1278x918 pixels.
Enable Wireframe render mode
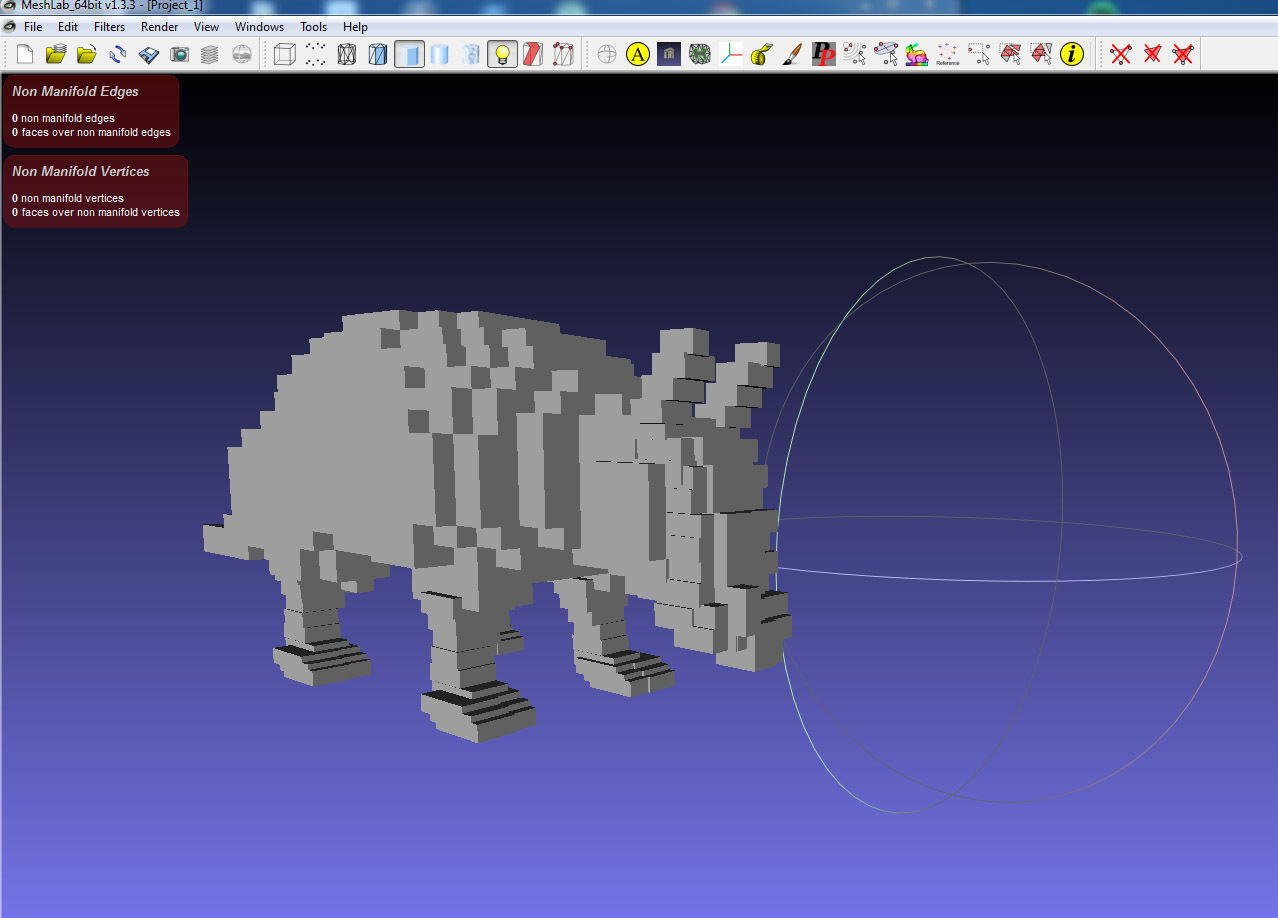click(347, 54)
